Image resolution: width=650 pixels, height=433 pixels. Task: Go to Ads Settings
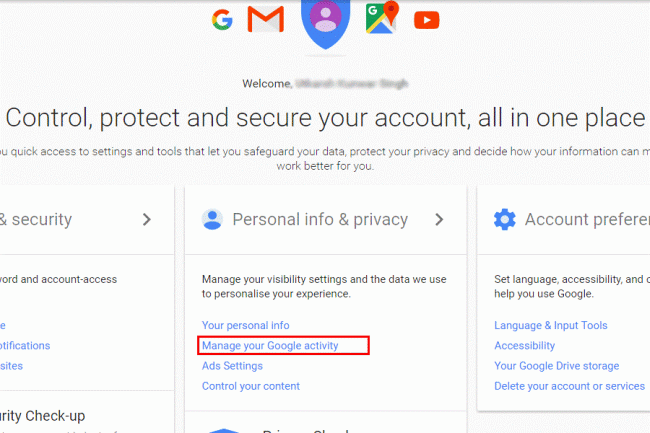(x=232, y=366)
